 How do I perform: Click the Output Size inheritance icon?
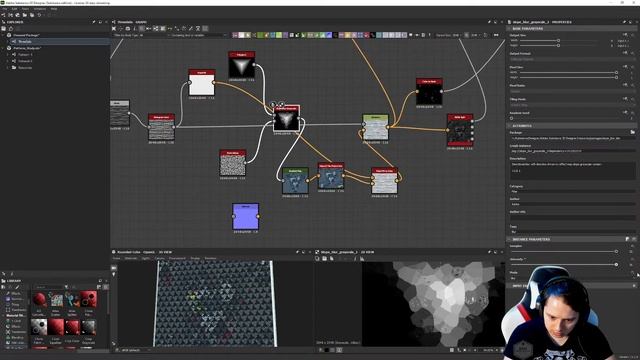625,35
